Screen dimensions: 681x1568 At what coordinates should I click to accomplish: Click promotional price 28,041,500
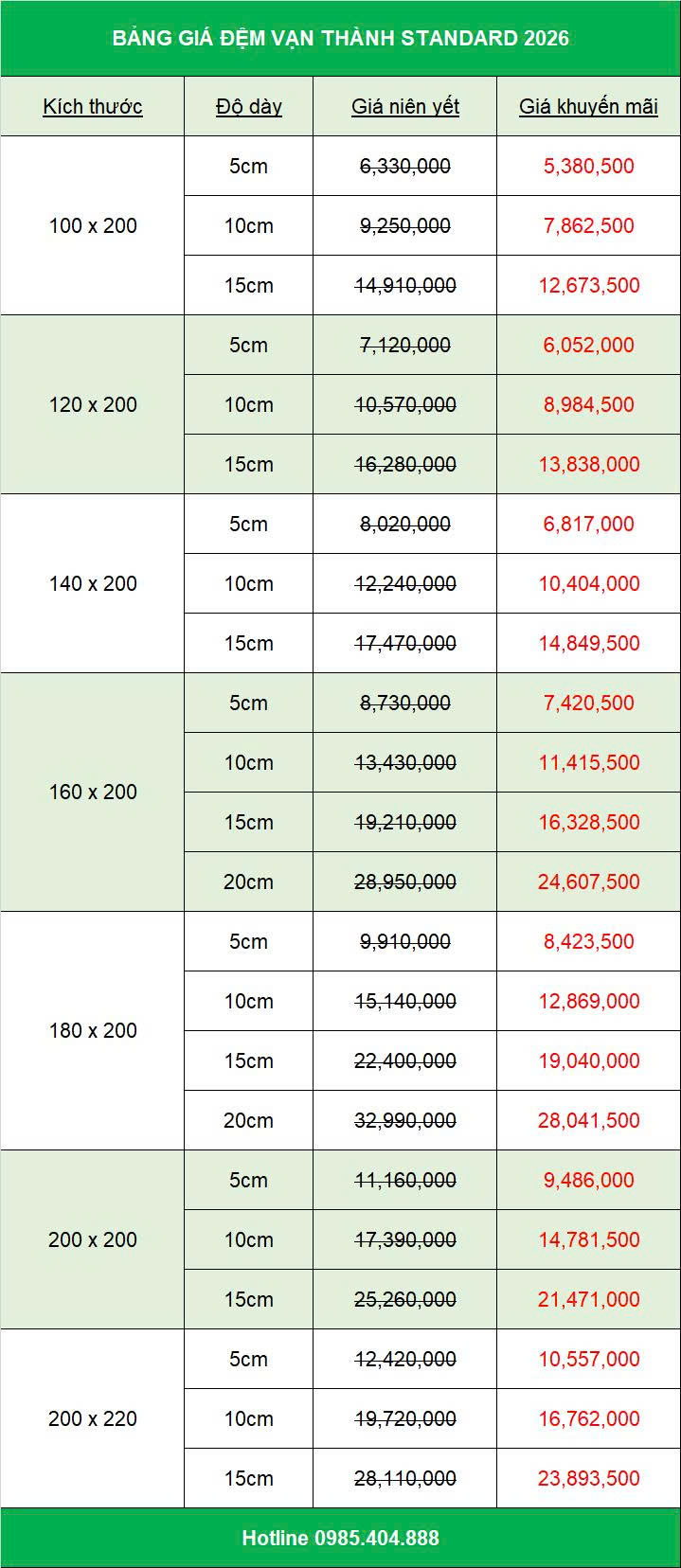tap(588, 1120)
